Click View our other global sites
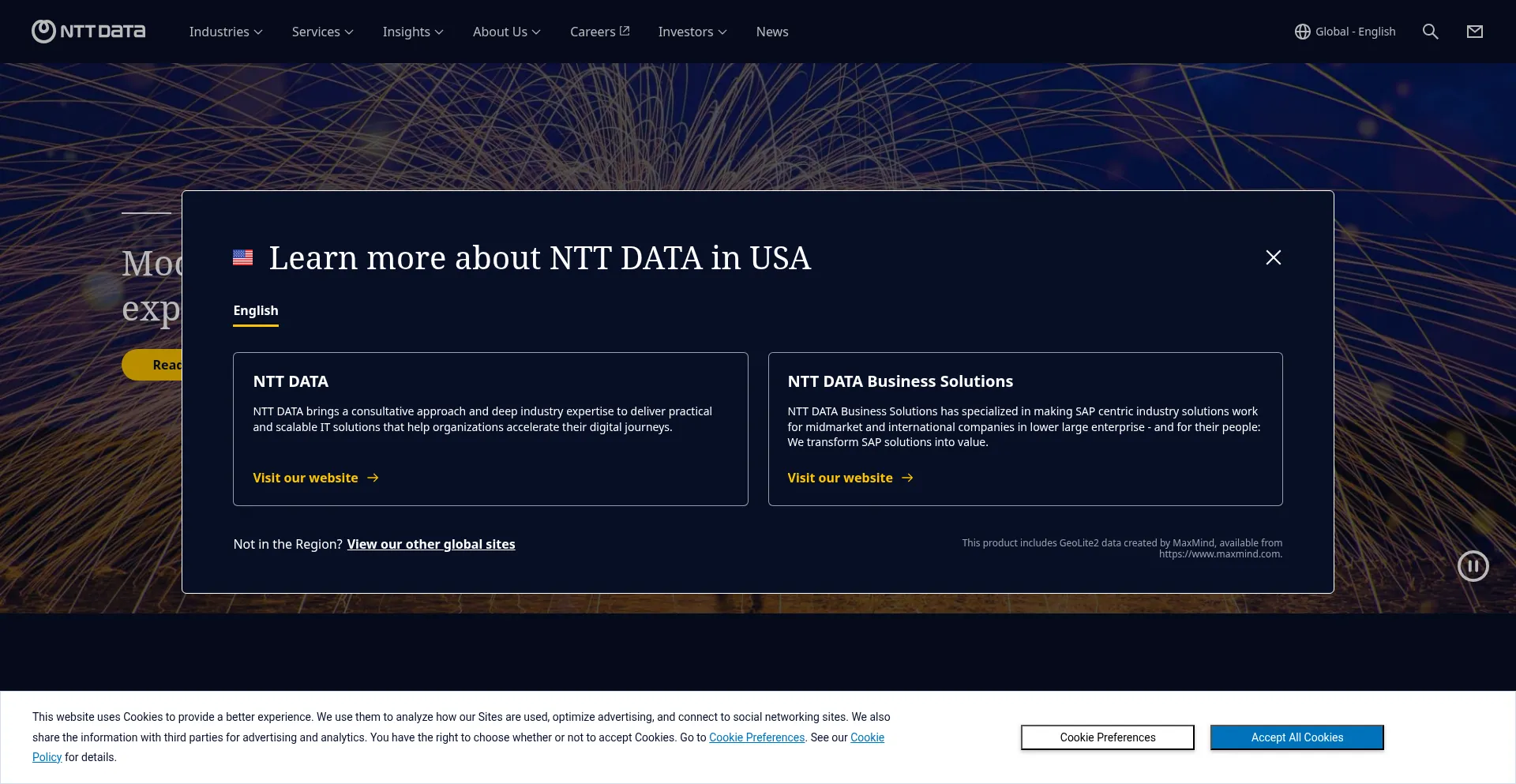The width and height of the screenshot is (1516, 784). [x=430, y=544]
